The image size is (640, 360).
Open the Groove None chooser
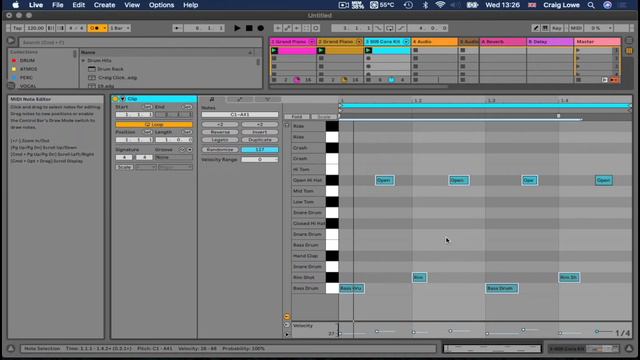[x=173, y=158]
